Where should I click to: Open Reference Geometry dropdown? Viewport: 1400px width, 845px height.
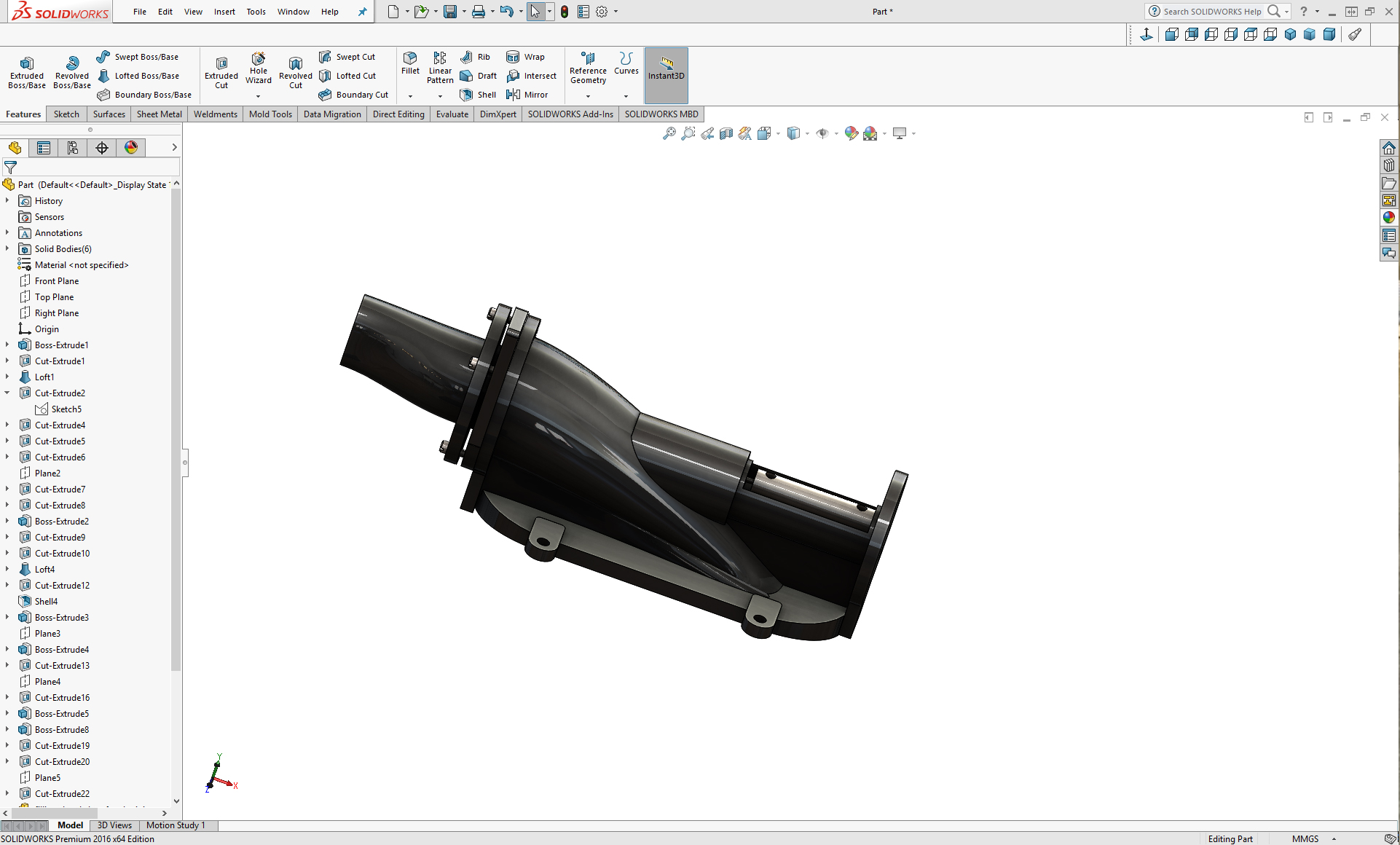click(x=588, y=96)
